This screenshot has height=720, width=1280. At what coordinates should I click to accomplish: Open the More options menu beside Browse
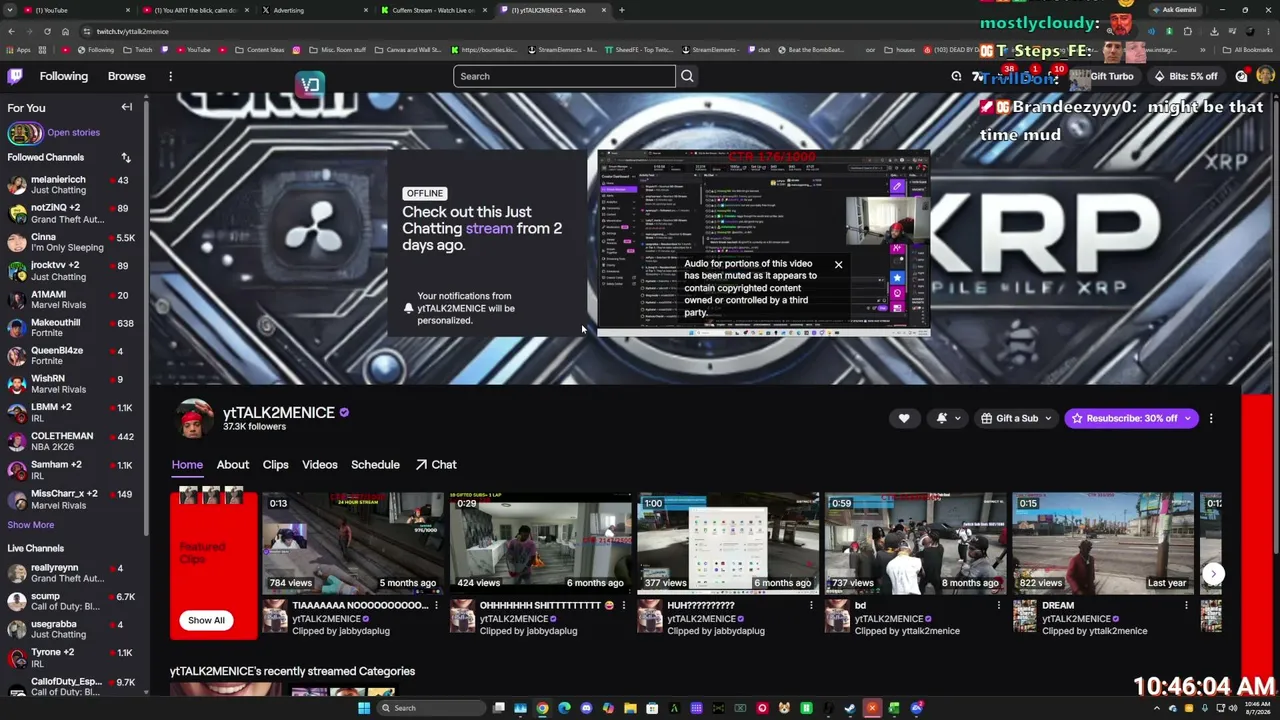coord(170,76)
